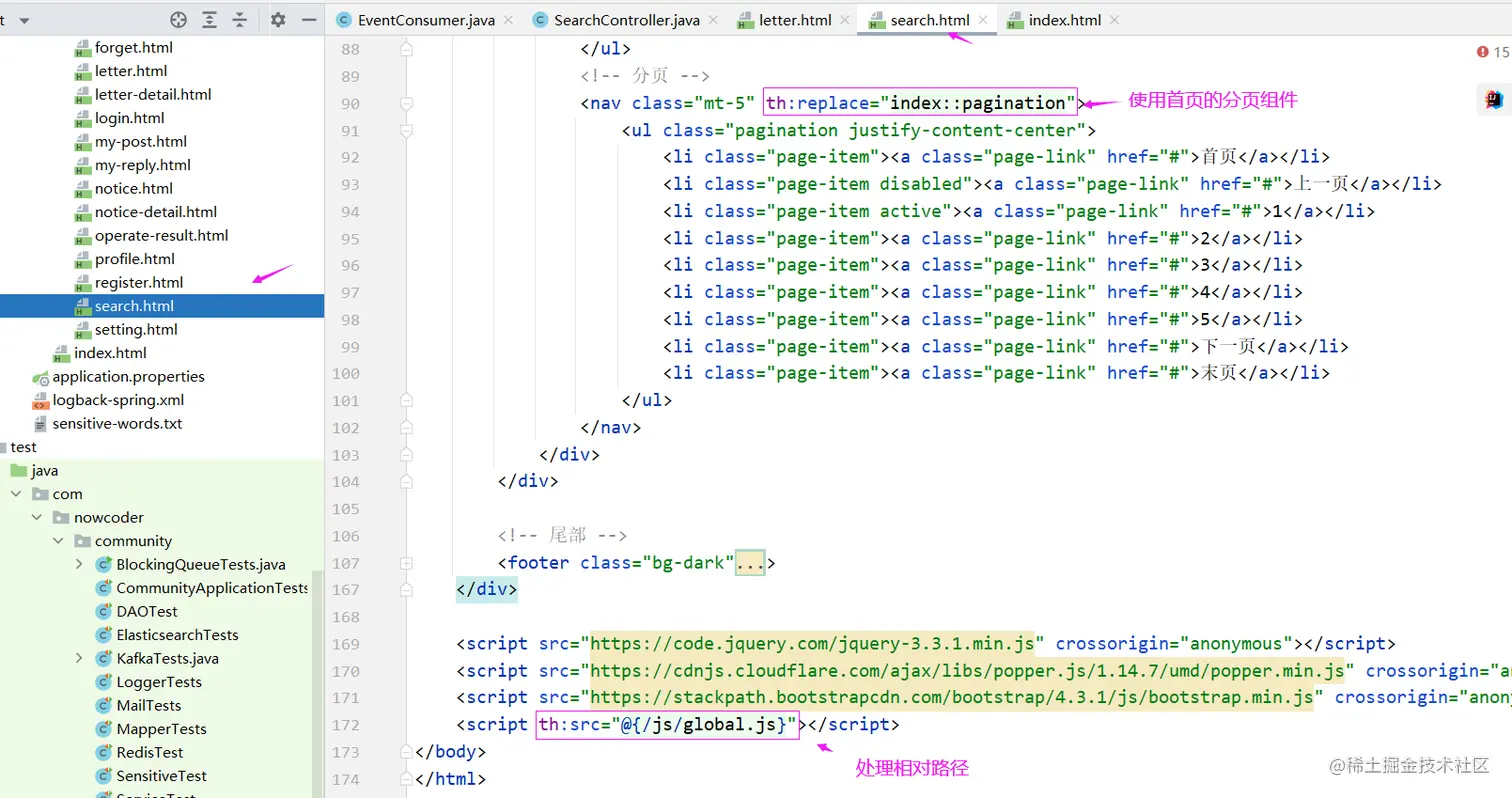Image resolution: width=1512 pixels, height=798 pixels.
Task: Expand BlockingQueueTests.java chevron
Action: (x=79, y=564)
